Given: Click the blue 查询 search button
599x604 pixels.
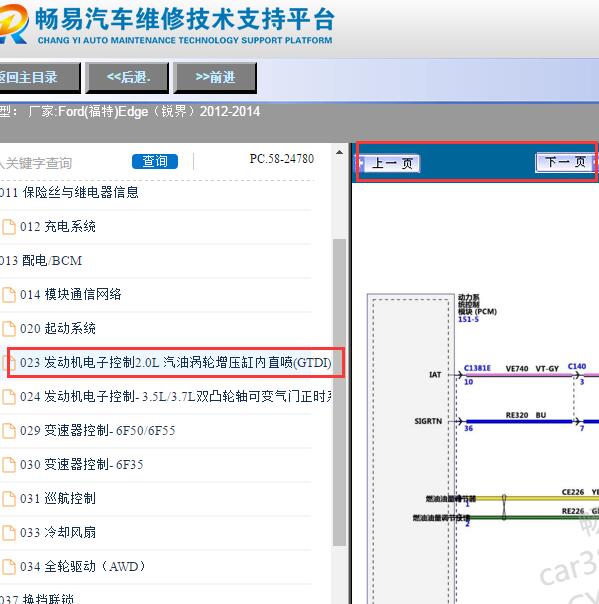Looking at the screenshot, I should 155,161.
